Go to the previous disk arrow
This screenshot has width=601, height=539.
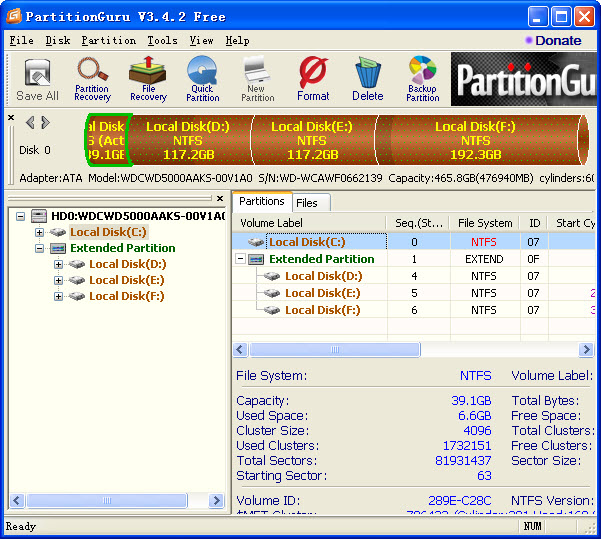click(30, 123)
